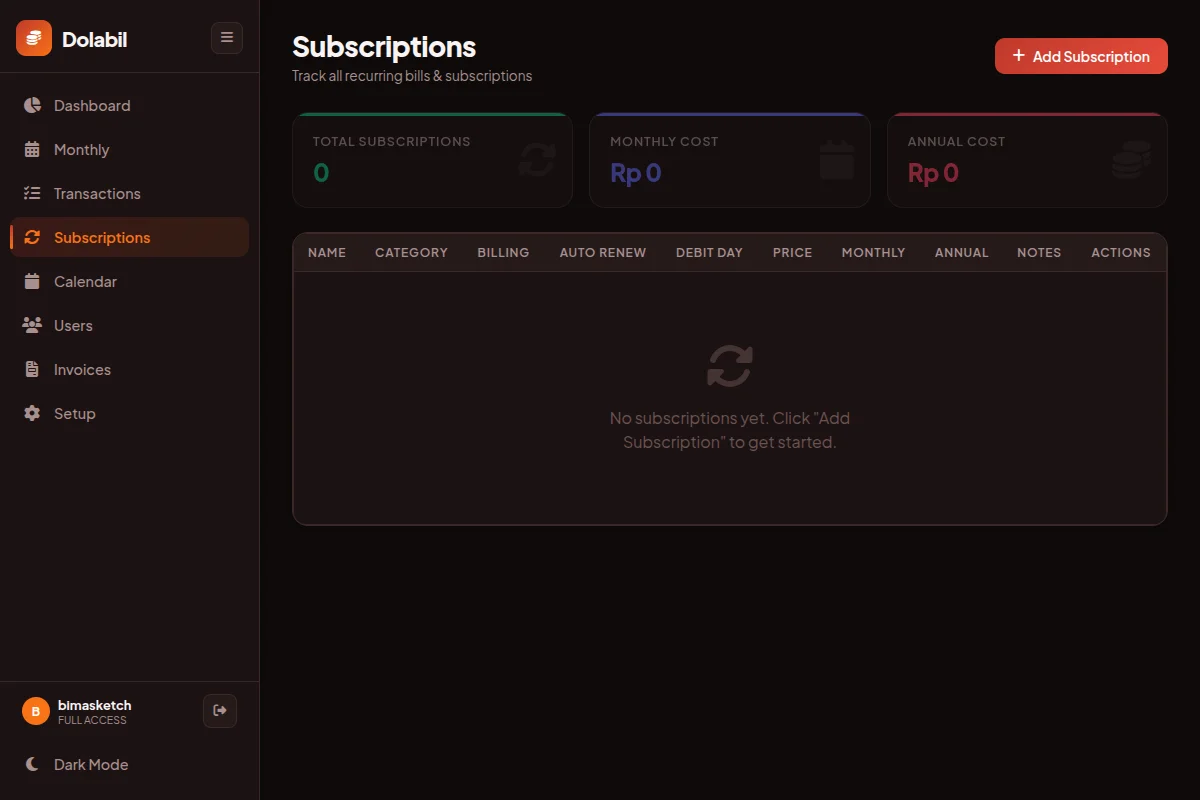This screenshot has width=1200, height=800.
Task: Toggle Dark Mode label
Action: (x=91, y=764)
